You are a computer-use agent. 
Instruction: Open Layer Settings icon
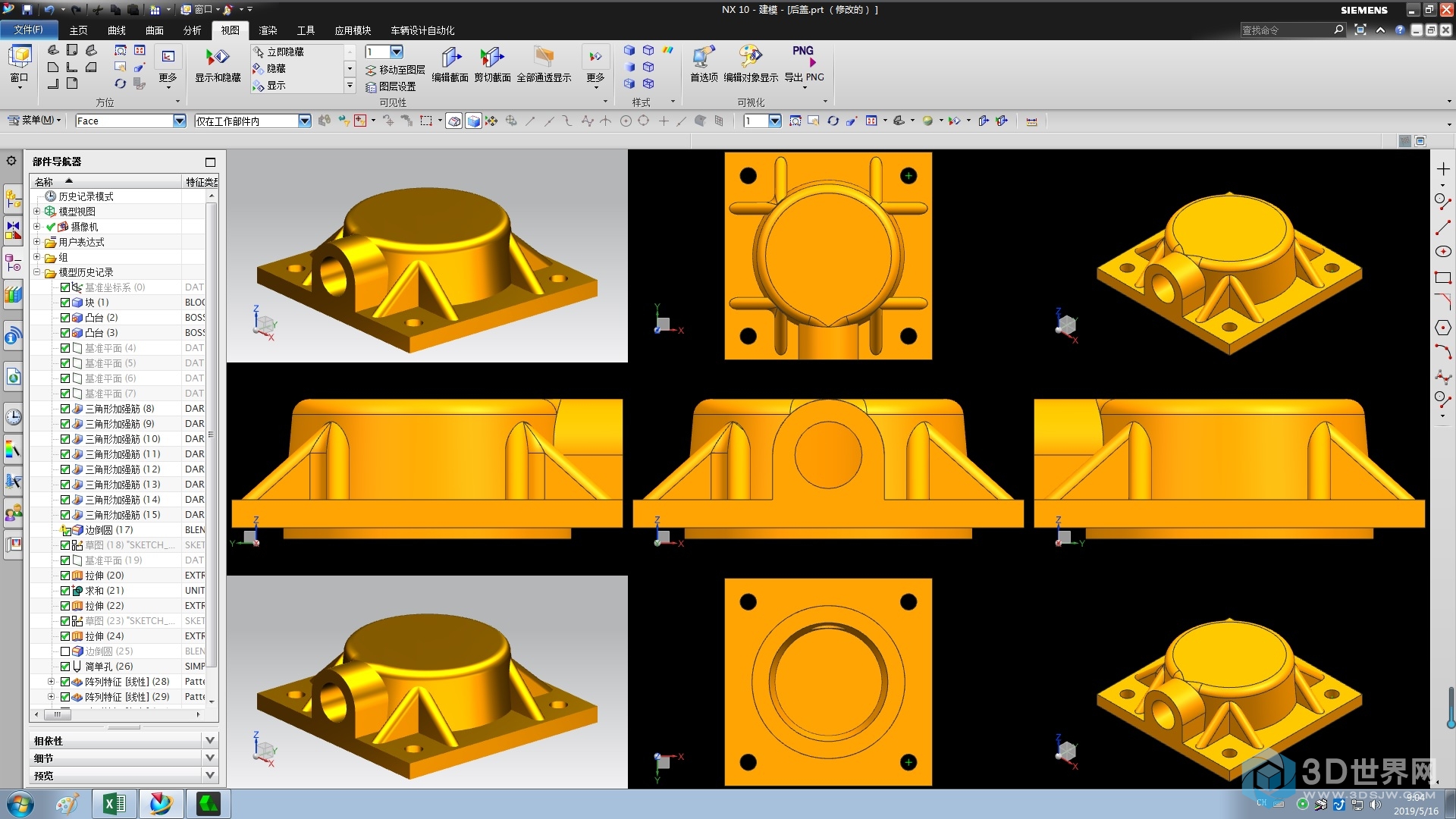tap(371, 86)
